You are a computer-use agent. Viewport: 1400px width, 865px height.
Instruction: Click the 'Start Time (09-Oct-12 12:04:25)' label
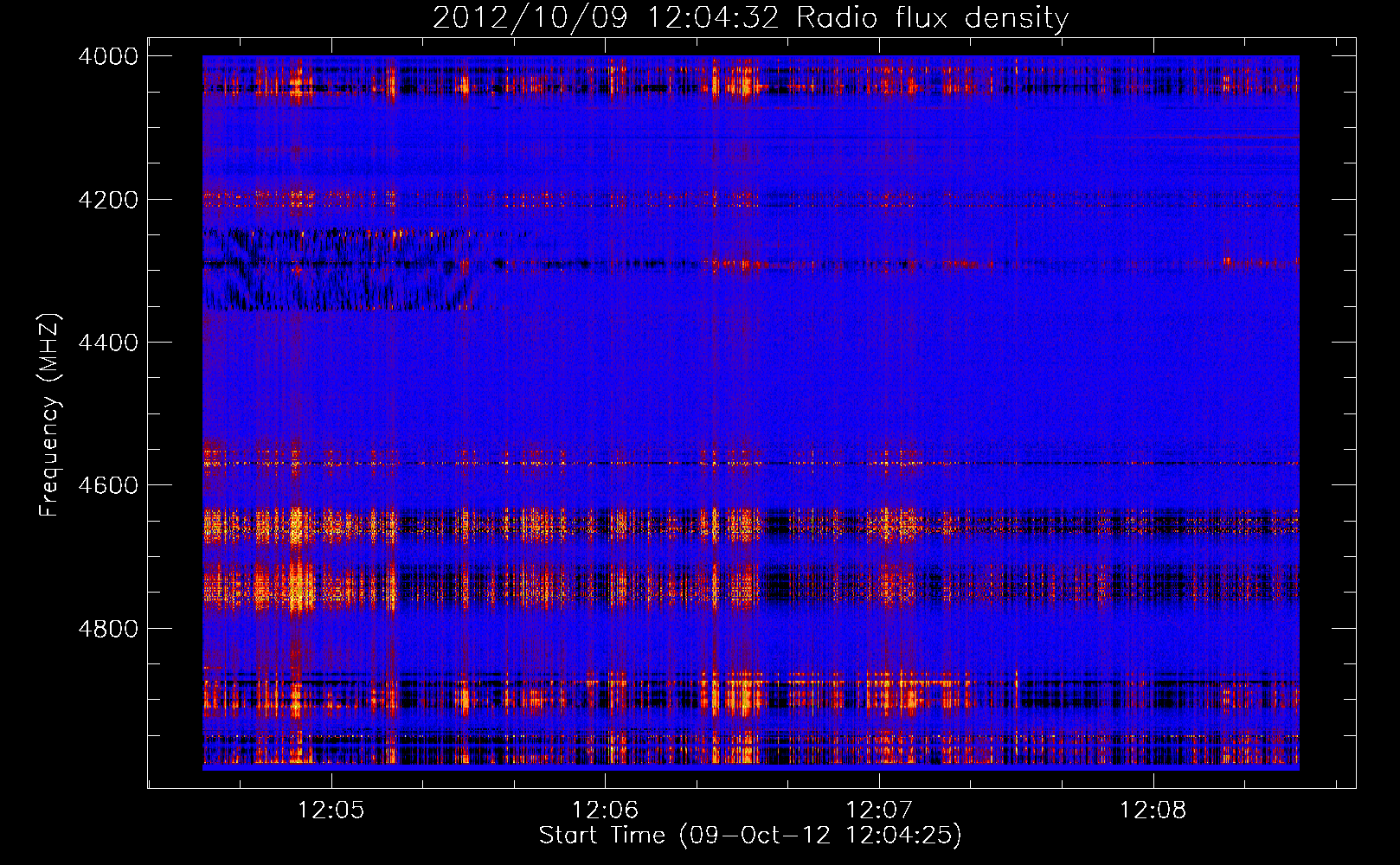(750, 836)
